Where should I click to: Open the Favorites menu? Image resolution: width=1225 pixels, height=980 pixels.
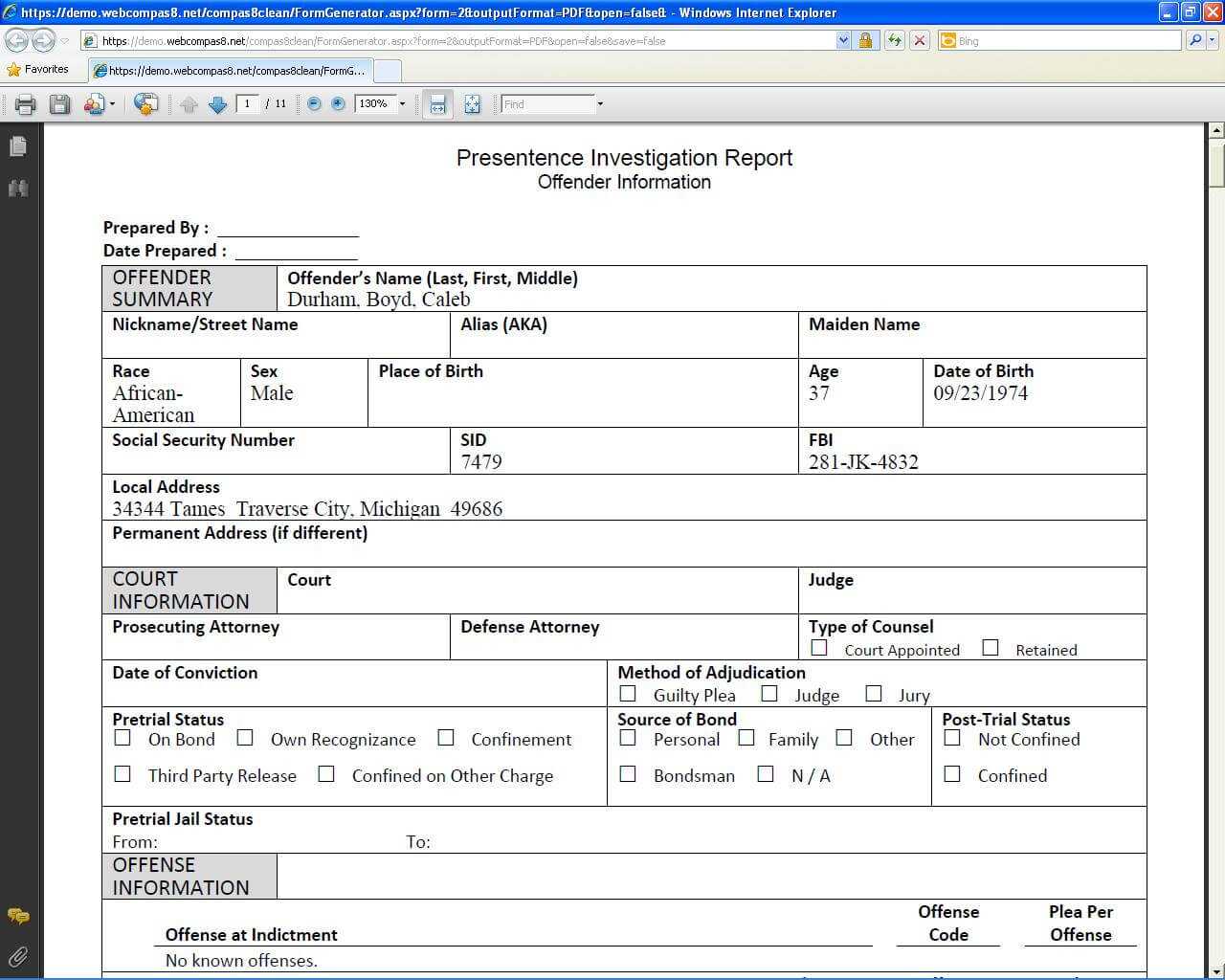pyautogui.click(x=40, y=69)
